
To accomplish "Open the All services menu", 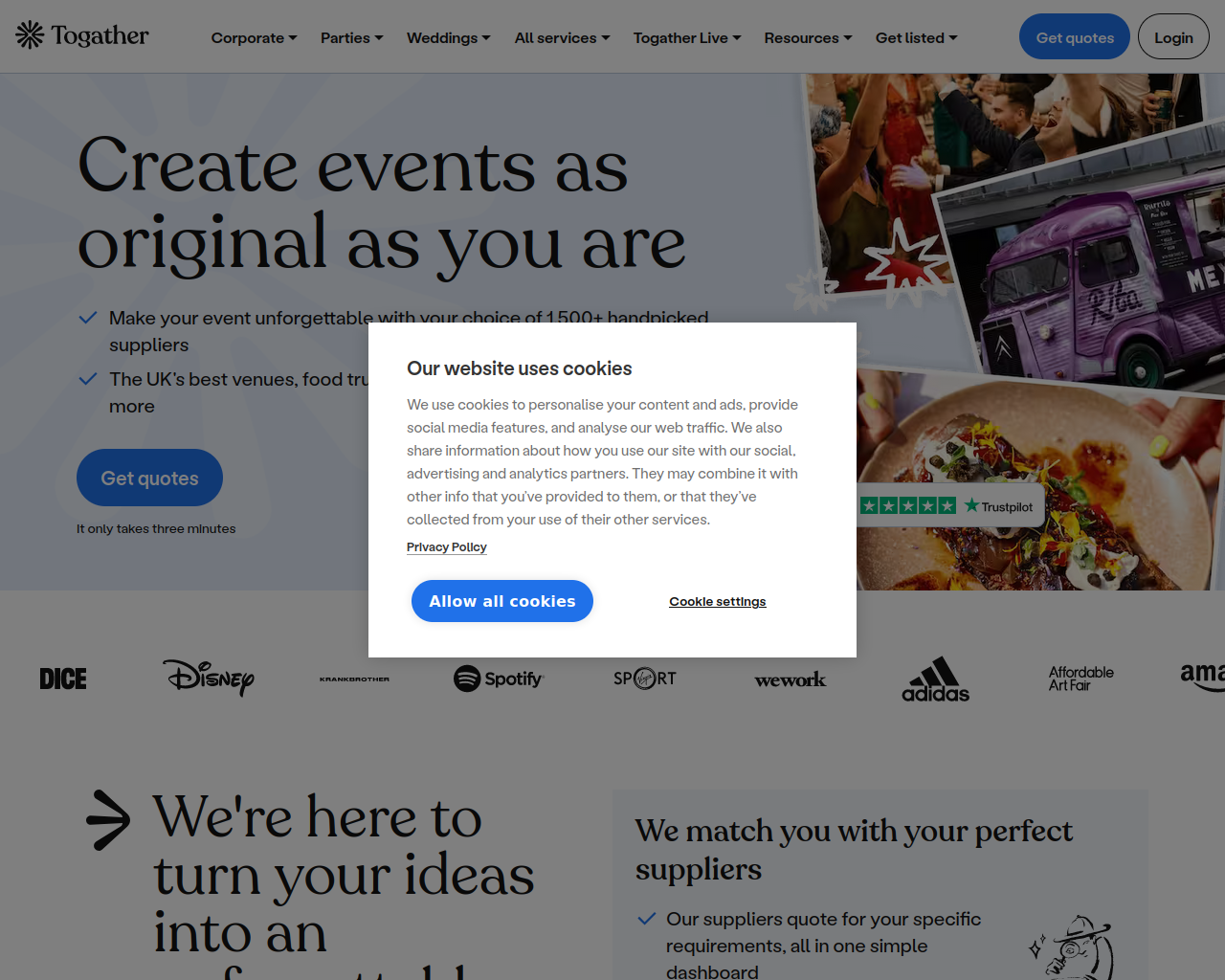I will pyautogui.click(x=562, y=37).
